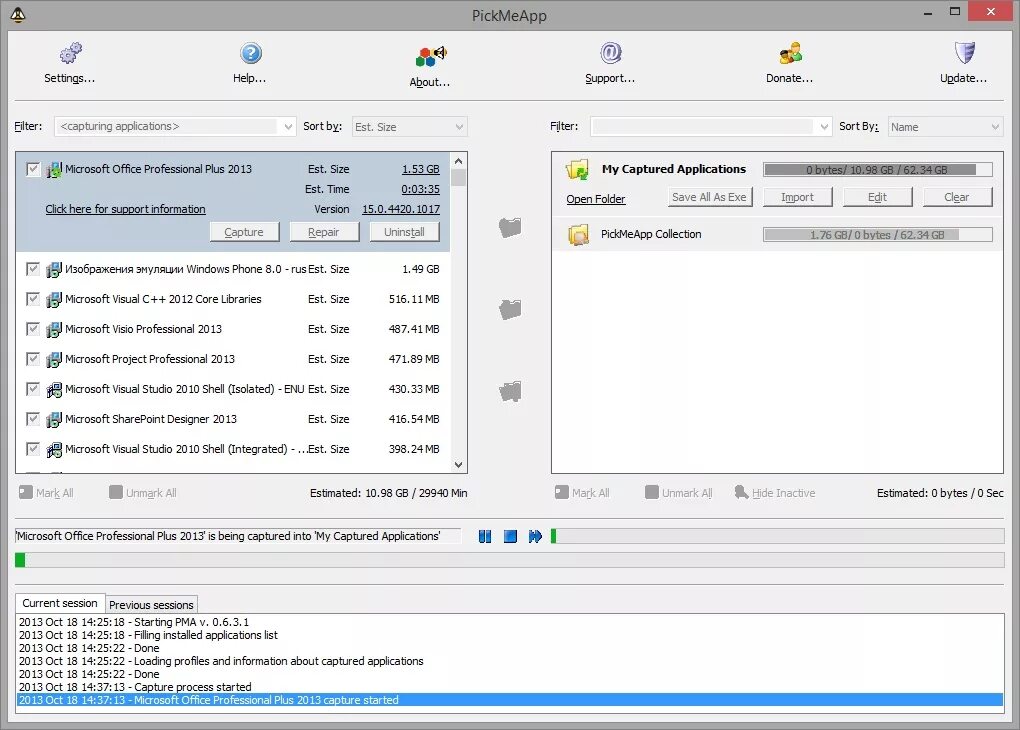Open the Donate icon

coord(790,53)
